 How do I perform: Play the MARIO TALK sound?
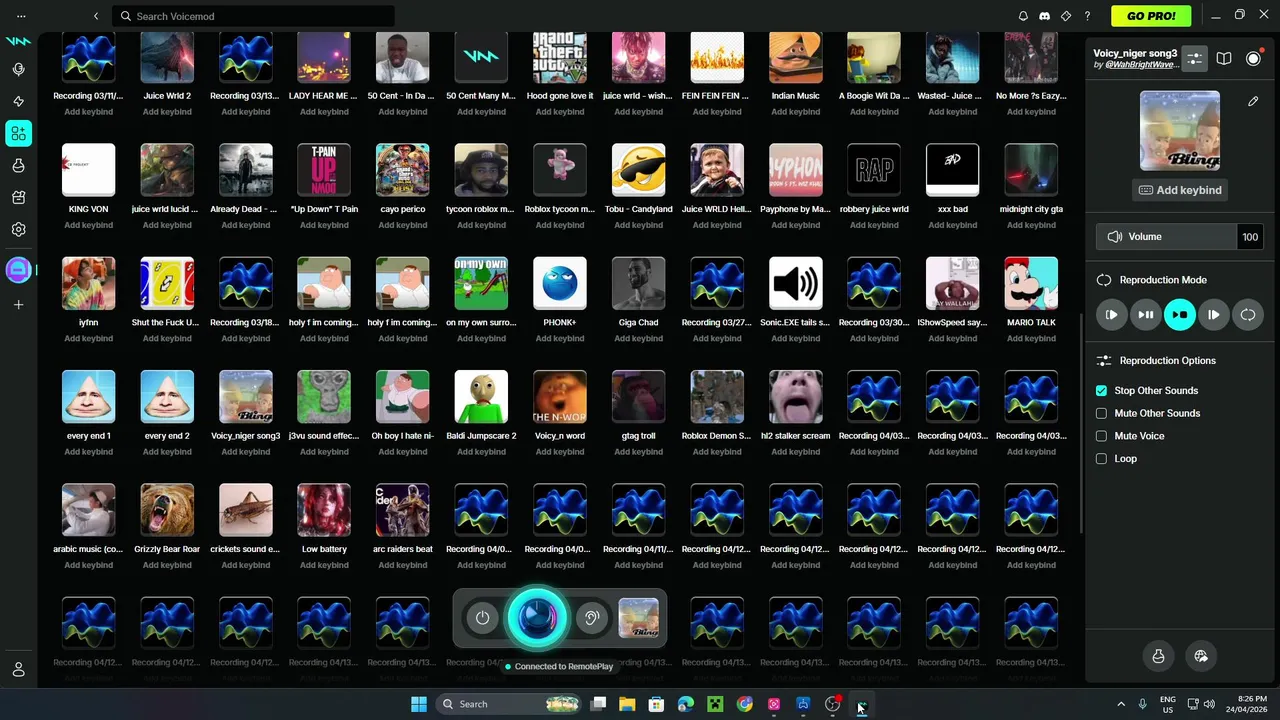pyautogui.click(x=1031, y=283)
